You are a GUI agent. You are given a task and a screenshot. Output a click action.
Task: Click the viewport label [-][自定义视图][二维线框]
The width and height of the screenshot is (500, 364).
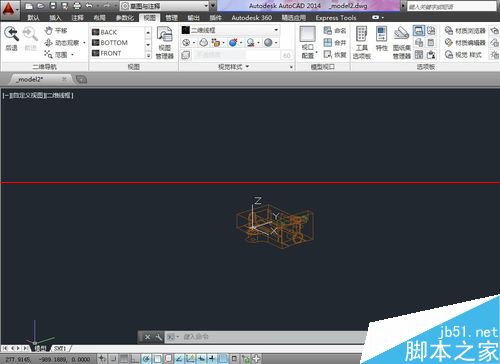pos(38,95)
